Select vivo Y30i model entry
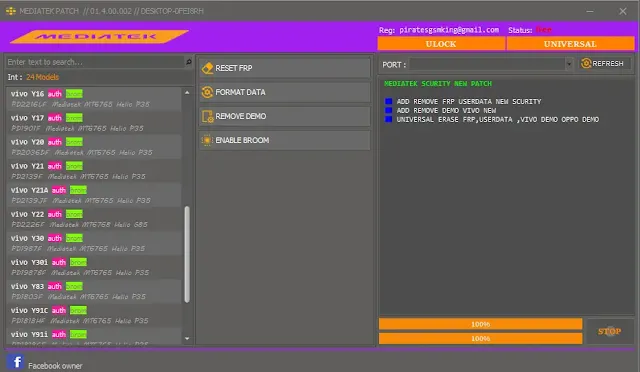This screenshot has width=640, height=372. (94, 267)
